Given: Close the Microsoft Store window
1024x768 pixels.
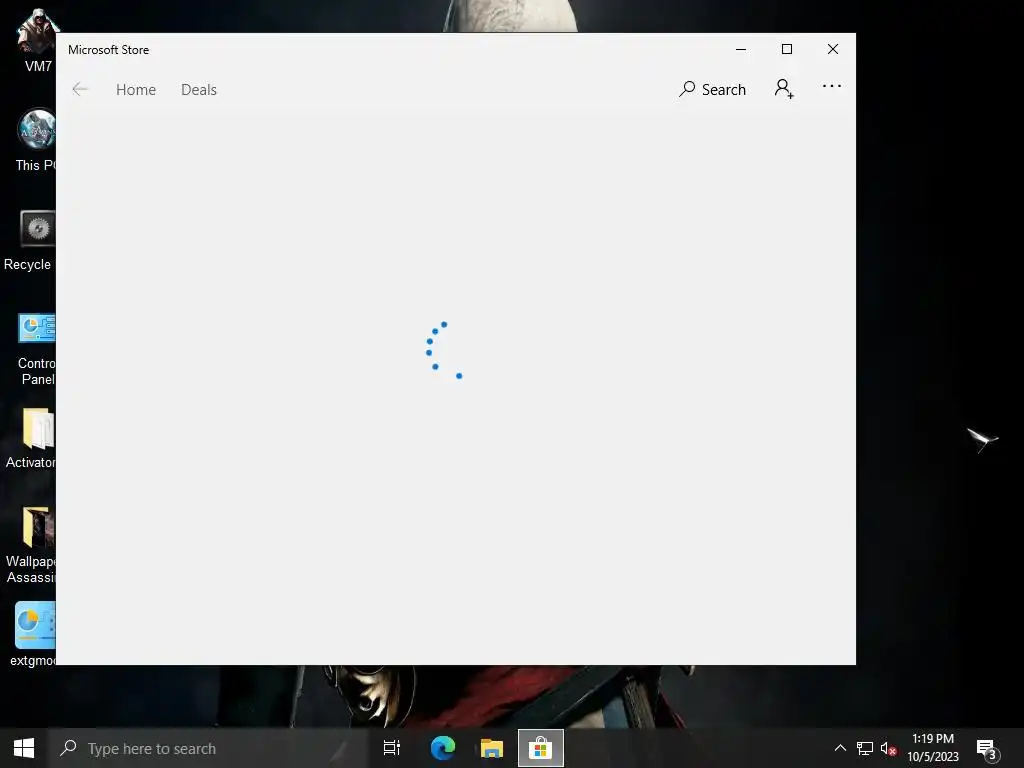Looking at the screenshot, I should pos(833,50).
